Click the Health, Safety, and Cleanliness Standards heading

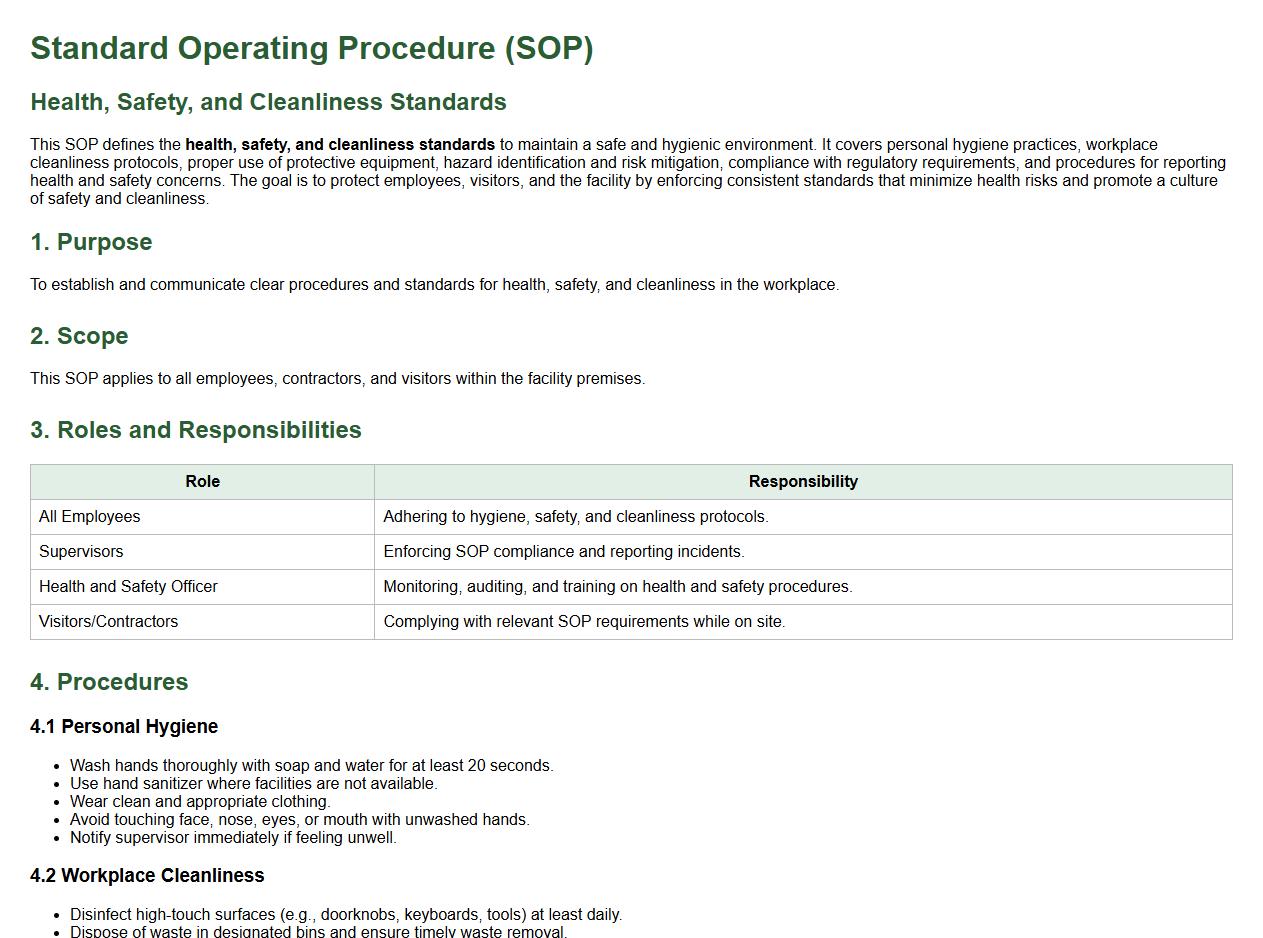pos(268,102)
